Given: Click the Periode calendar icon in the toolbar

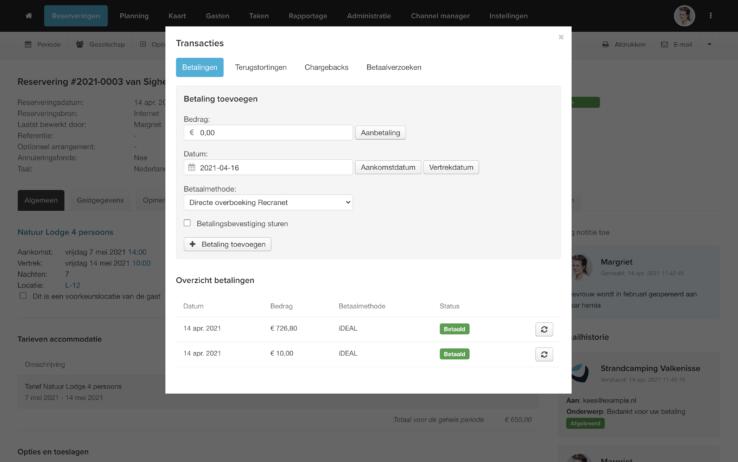Looking at the screenshot, I should (x=28, y=44).
